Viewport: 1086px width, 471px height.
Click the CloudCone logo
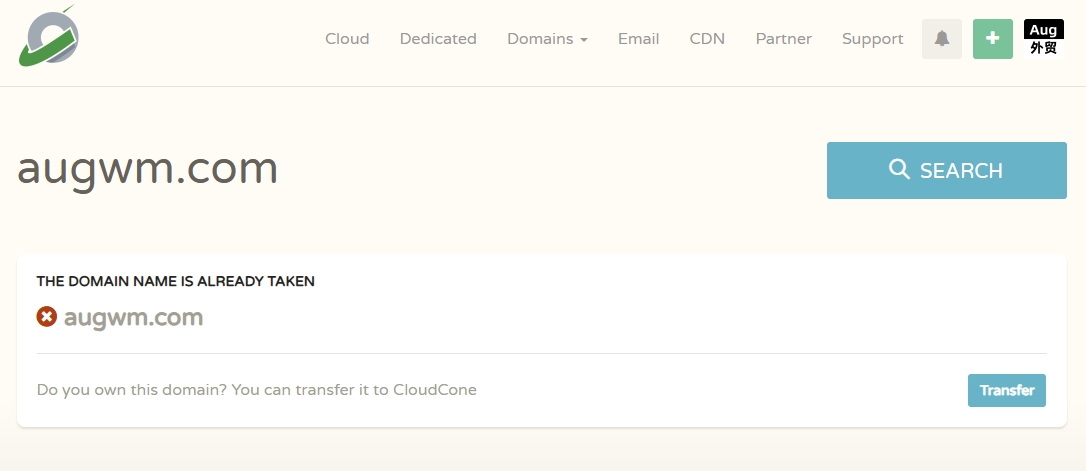[48, 38]
